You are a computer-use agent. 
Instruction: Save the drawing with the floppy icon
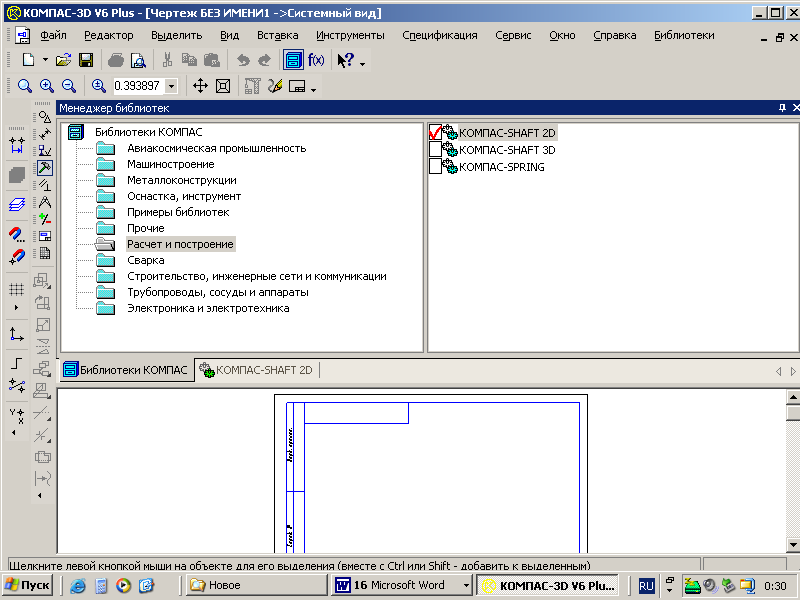coord(86,60)
